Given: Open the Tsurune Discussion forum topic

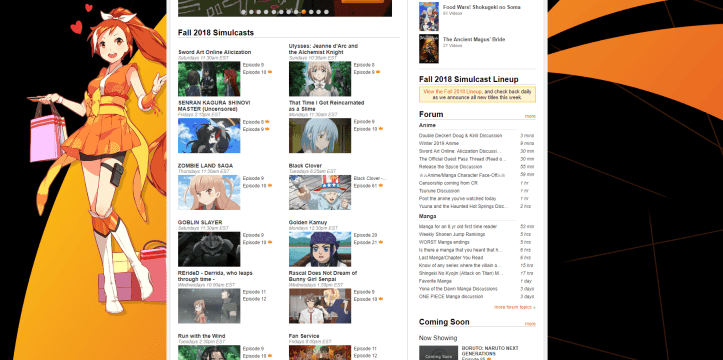Looking at the screenshot, I should 439,190.
